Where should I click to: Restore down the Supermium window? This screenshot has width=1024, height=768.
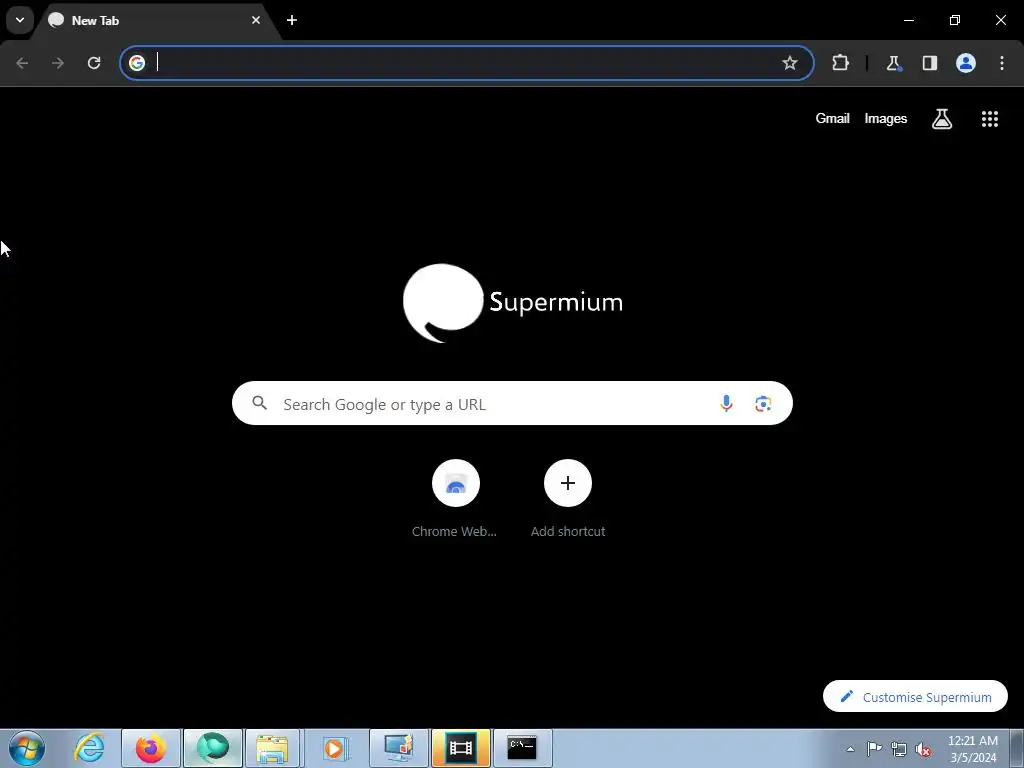click(955, 20)
